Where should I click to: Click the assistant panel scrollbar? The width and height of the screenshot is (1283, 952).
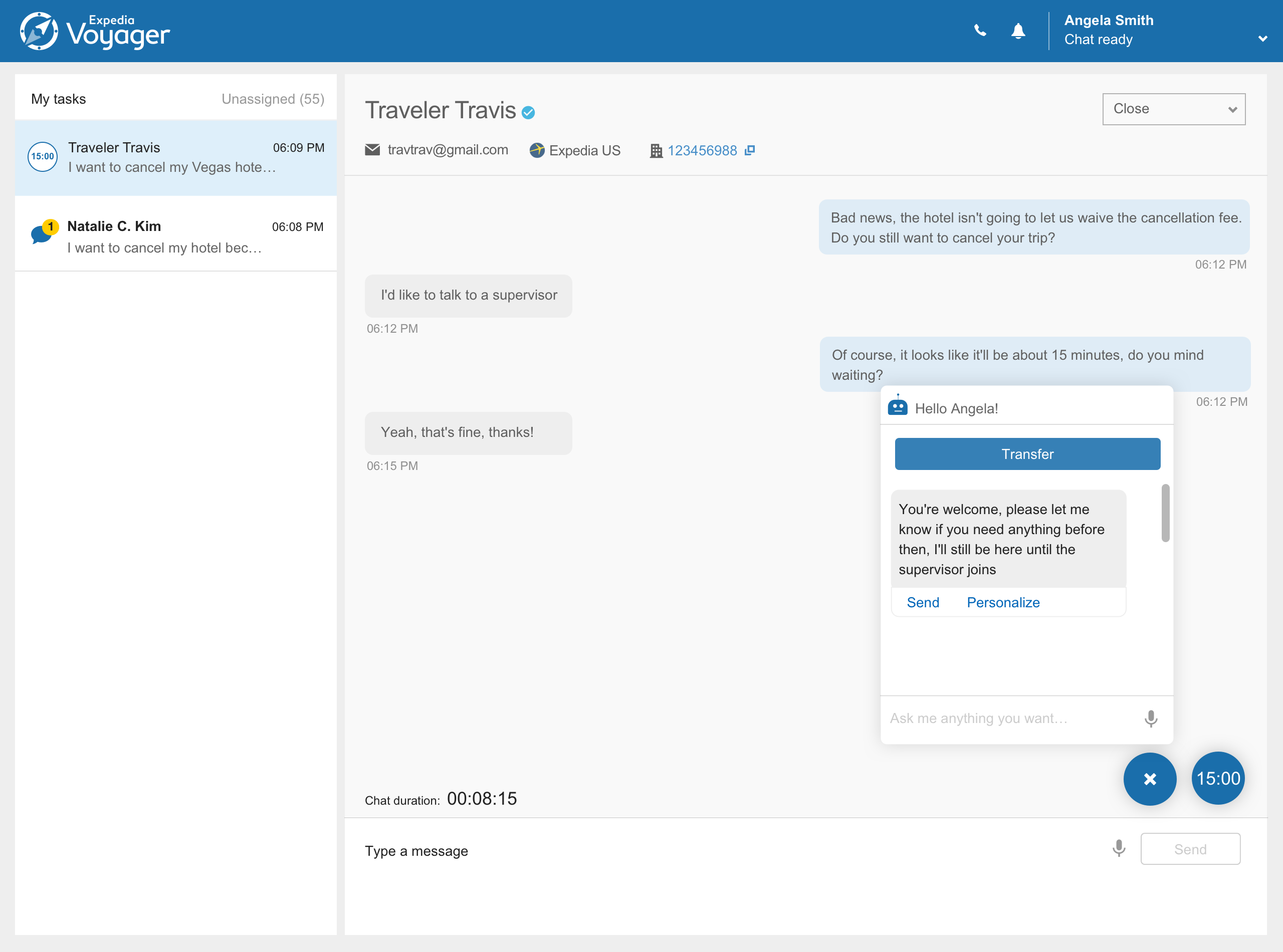(x=1165, y=513)
